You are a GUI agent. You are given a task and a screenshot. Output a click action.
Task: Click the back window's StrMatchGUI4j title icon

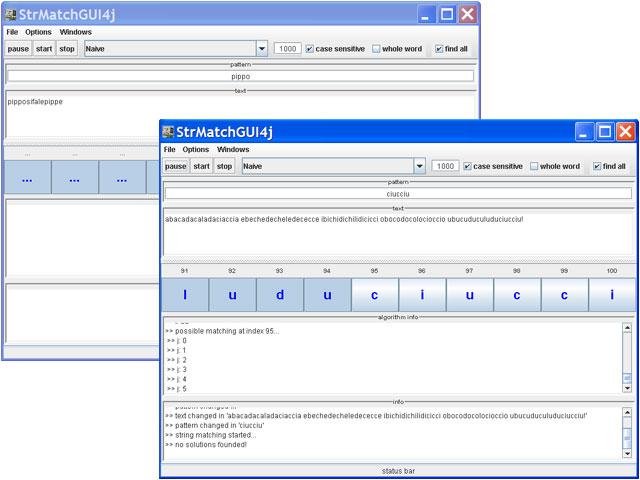[10, 15]
